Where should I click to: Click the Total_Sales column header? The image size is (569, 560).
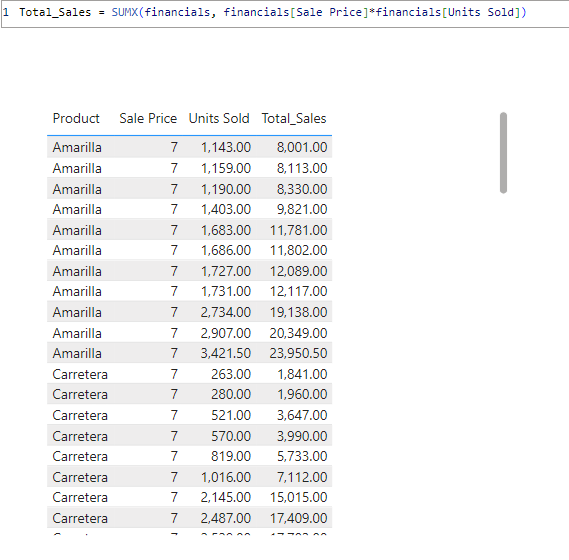(294, 118)
